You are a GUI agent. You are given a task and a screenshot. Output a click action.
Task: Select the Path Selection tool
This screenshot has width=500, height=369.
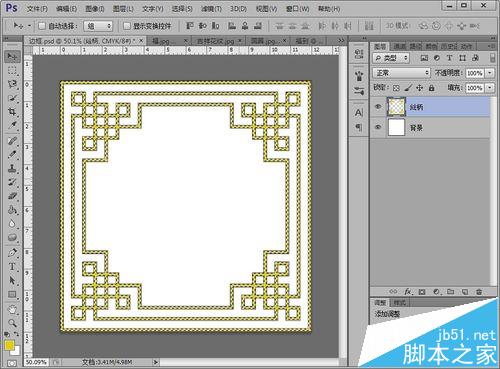click(12, 281)
